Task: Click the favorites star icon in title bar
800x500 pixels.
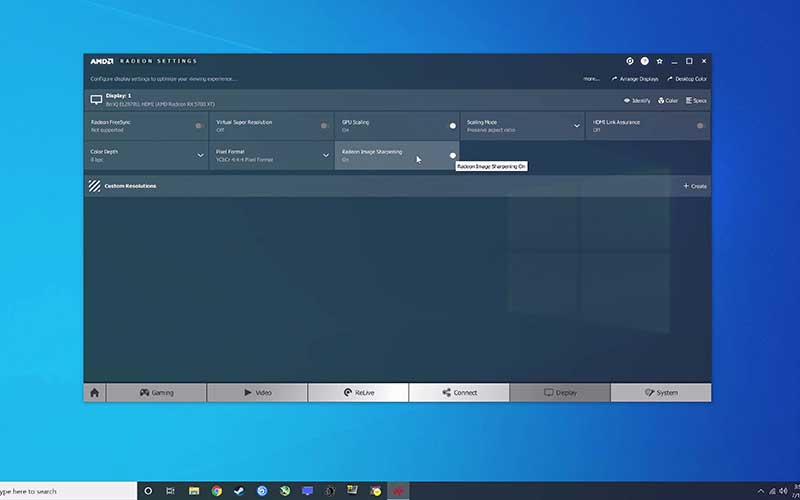Action: coord(660,61)
